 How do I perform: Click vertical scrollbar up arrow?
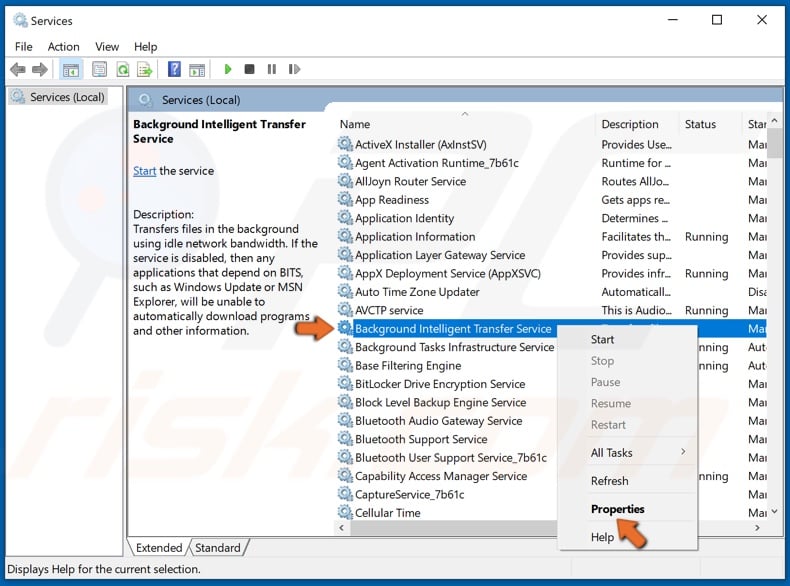pyautogui.click(x=775, y=120)
